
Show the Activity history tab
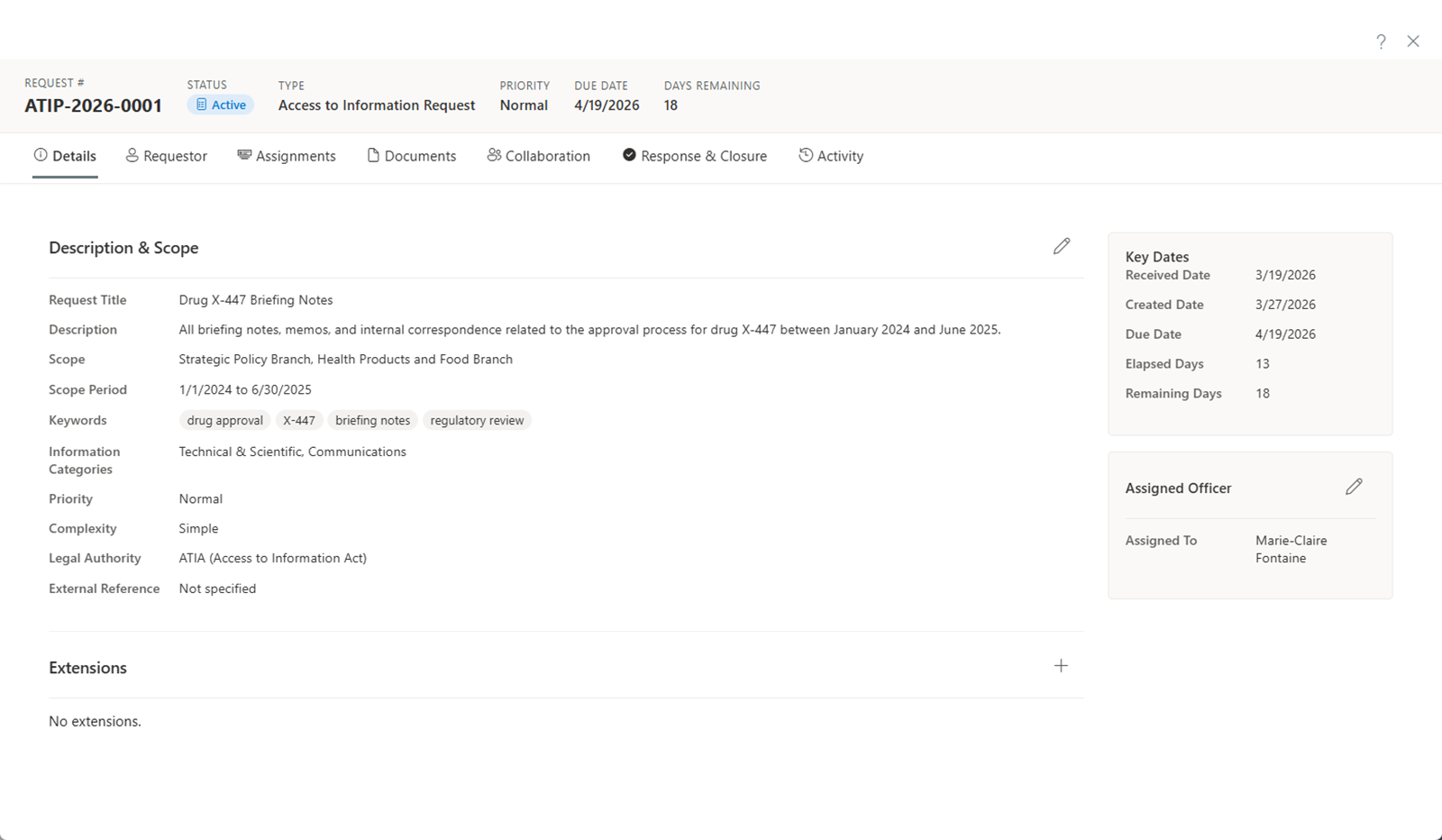click(831, 156)
